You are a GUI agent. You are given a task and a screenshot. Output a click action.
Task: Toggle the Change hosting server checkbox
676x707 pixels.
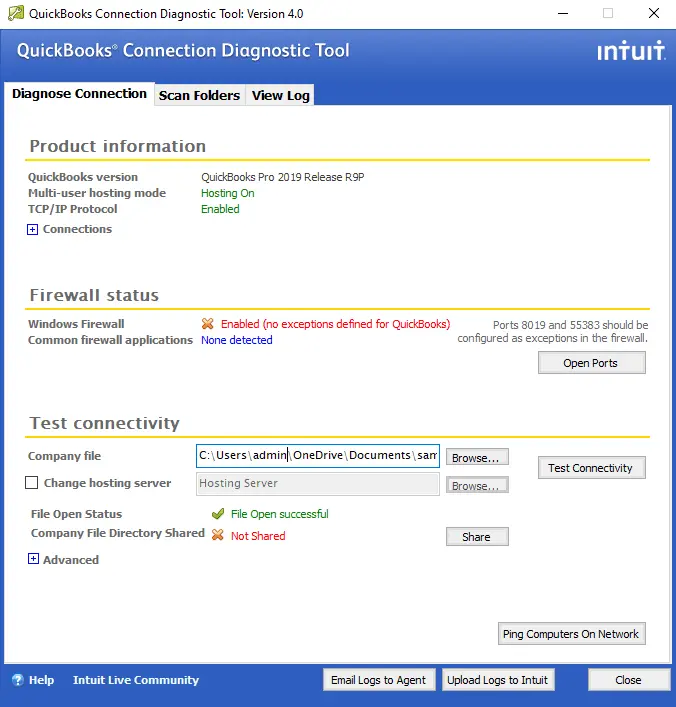tap(31, 482)
